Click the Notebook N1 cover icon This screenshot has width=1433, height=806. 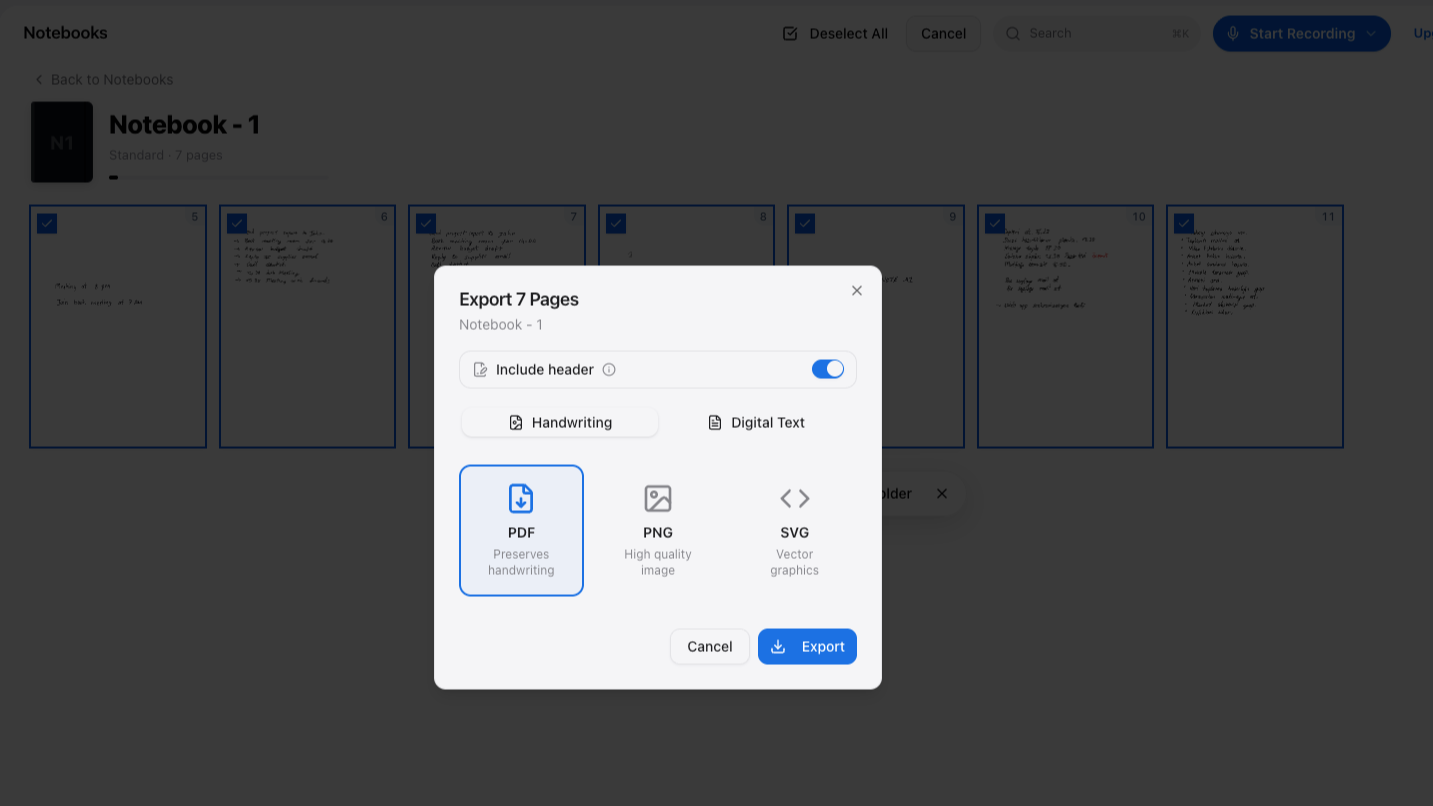coord(62,142)
